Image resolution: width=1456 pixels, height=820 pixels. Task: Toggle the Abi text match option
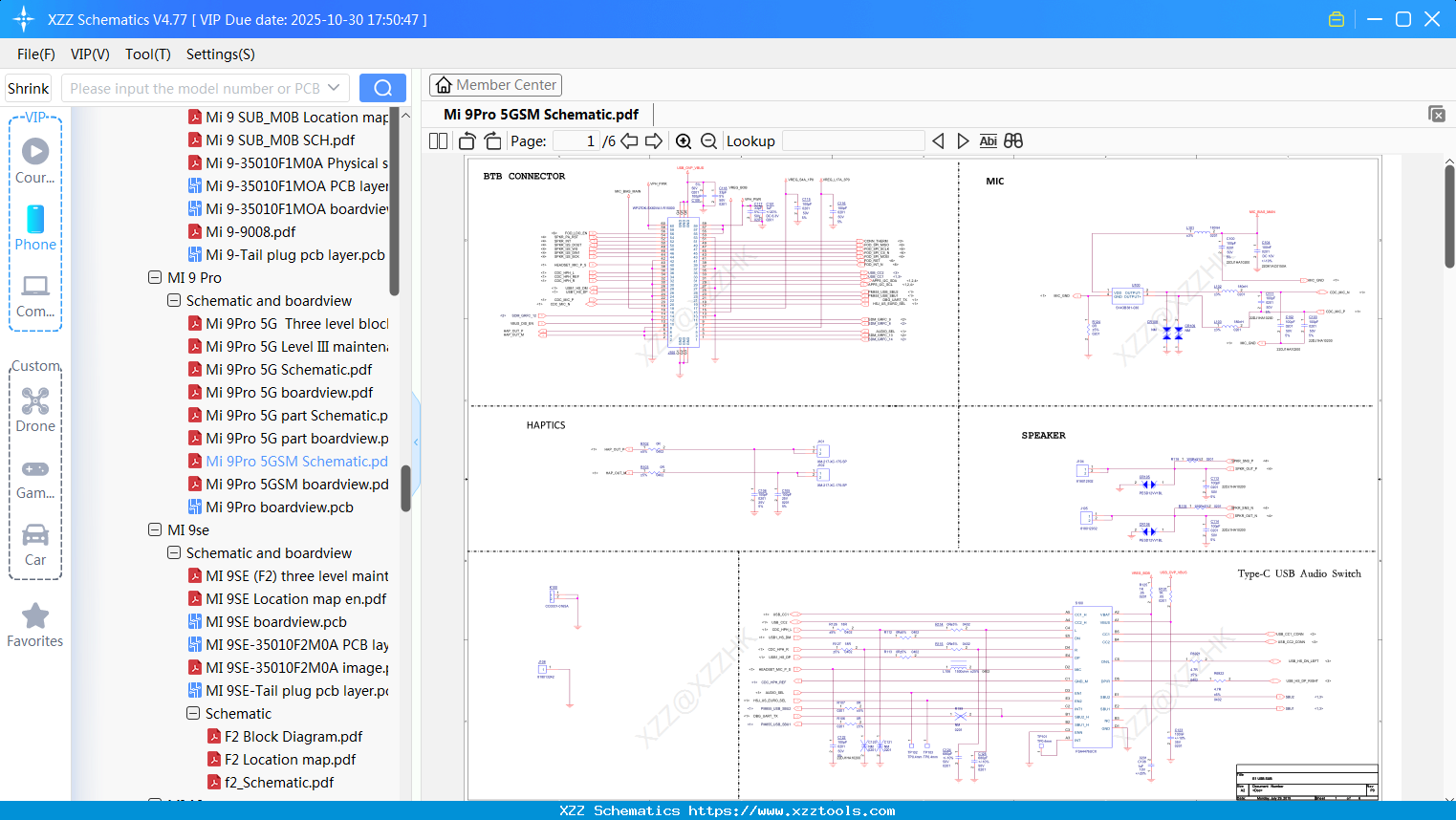click(x=988, y=141)
